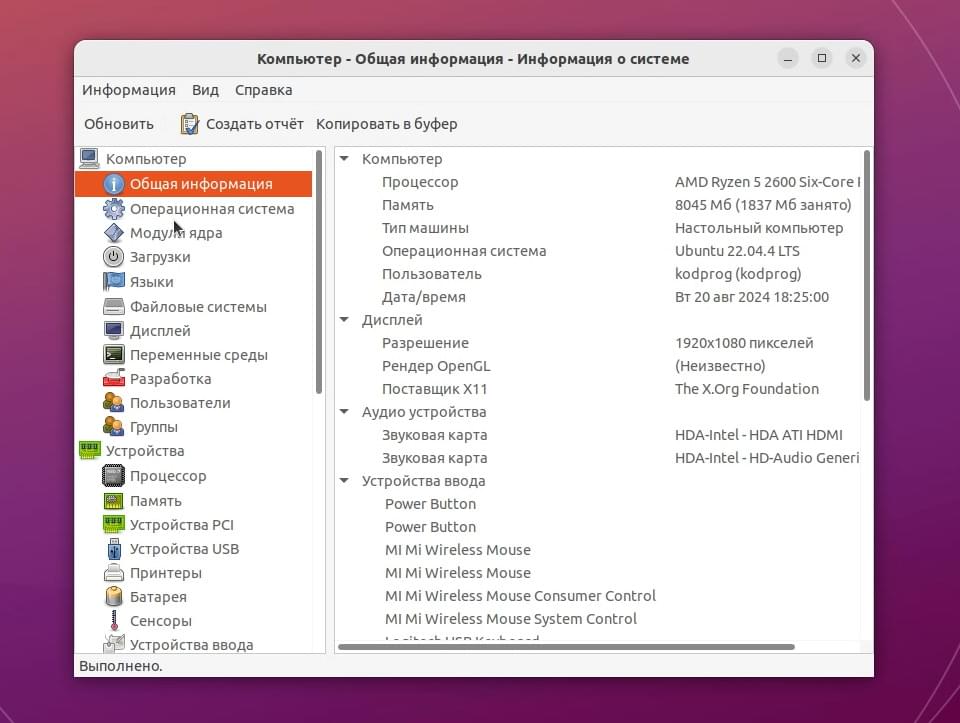Click the Устройства PCI card icon

click(x=113, y=525)
